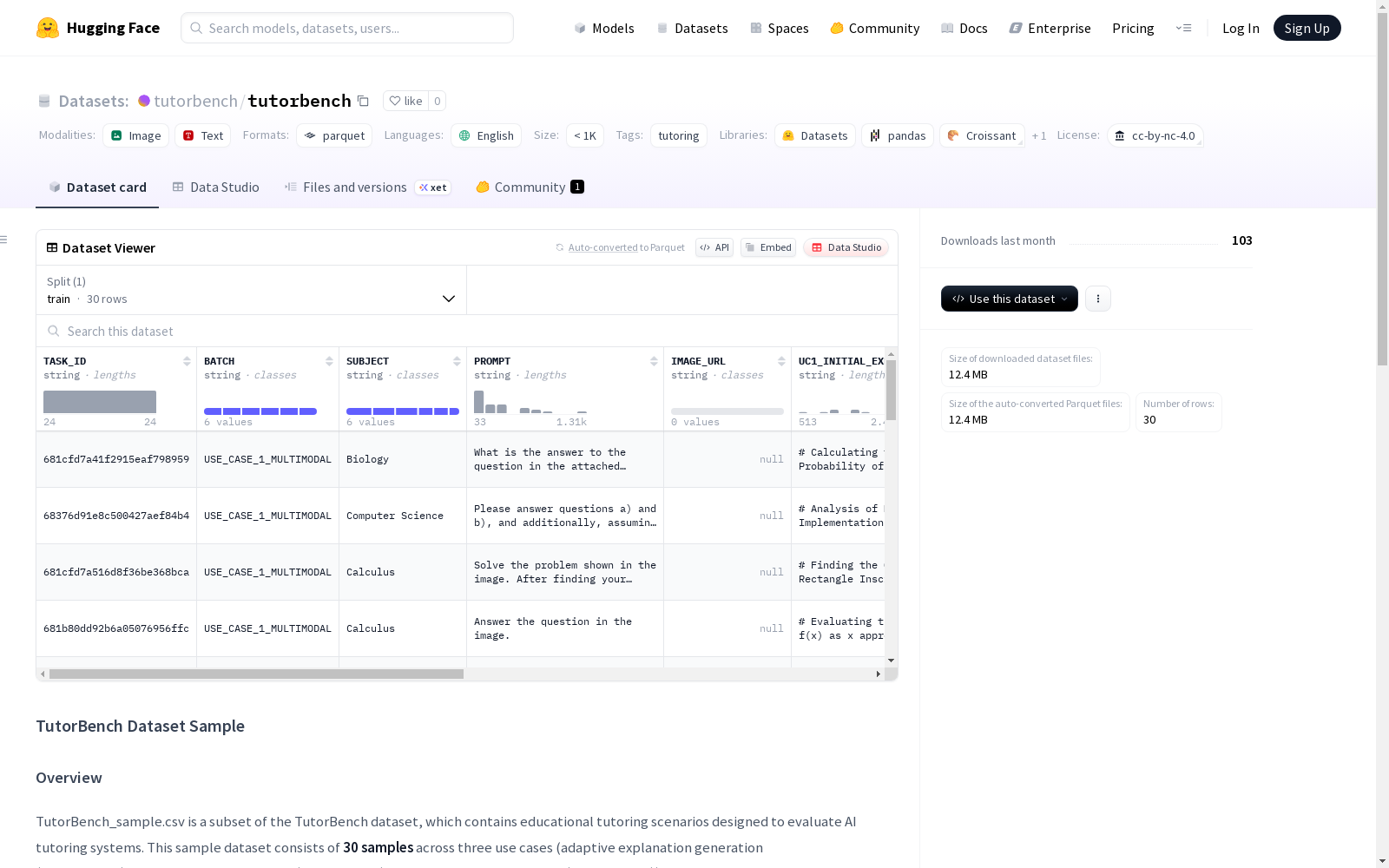The height and width of the screenshot is (868, 1389).
Task: Sort the SUBJECT column
Action: [x=457, y=361]
